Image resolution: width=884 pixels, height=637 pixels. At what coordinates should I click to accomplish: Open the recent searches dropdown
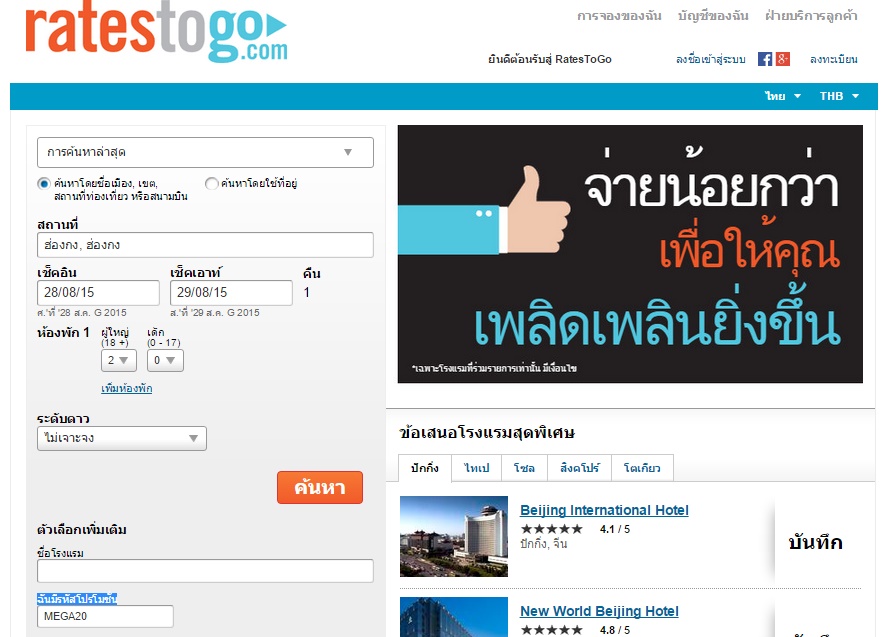pyautogui.click(x=205, y=152)
